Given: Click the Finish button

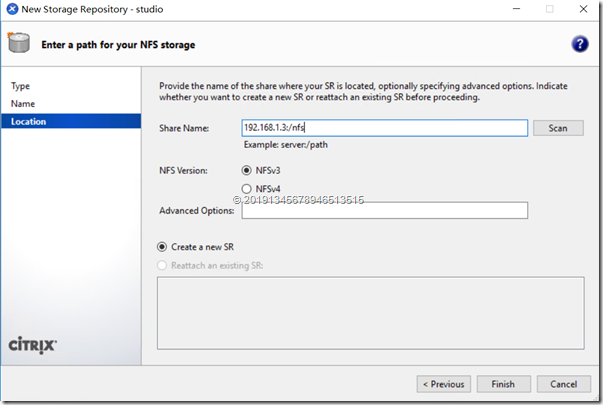Looking at the screenshot, I should (503, 384).
